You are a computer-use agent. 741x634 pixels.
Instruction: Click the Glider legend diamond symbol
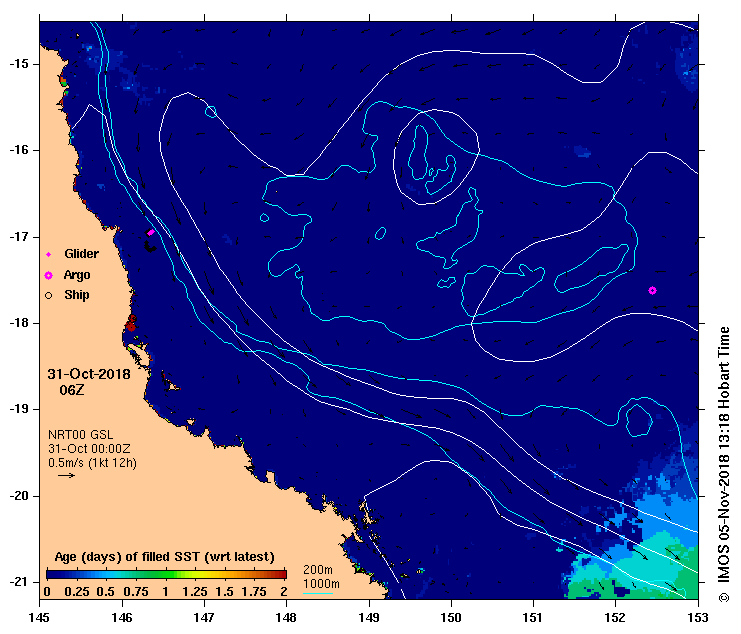[x=48, y=255]
